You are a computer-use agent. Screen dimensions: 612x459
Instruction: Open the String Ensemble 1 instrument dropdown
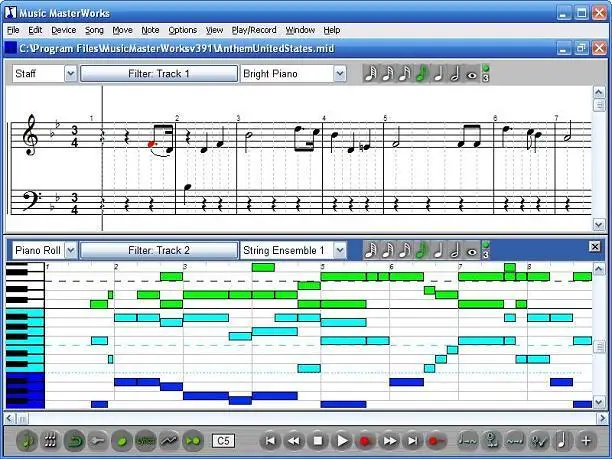[340, 250]
